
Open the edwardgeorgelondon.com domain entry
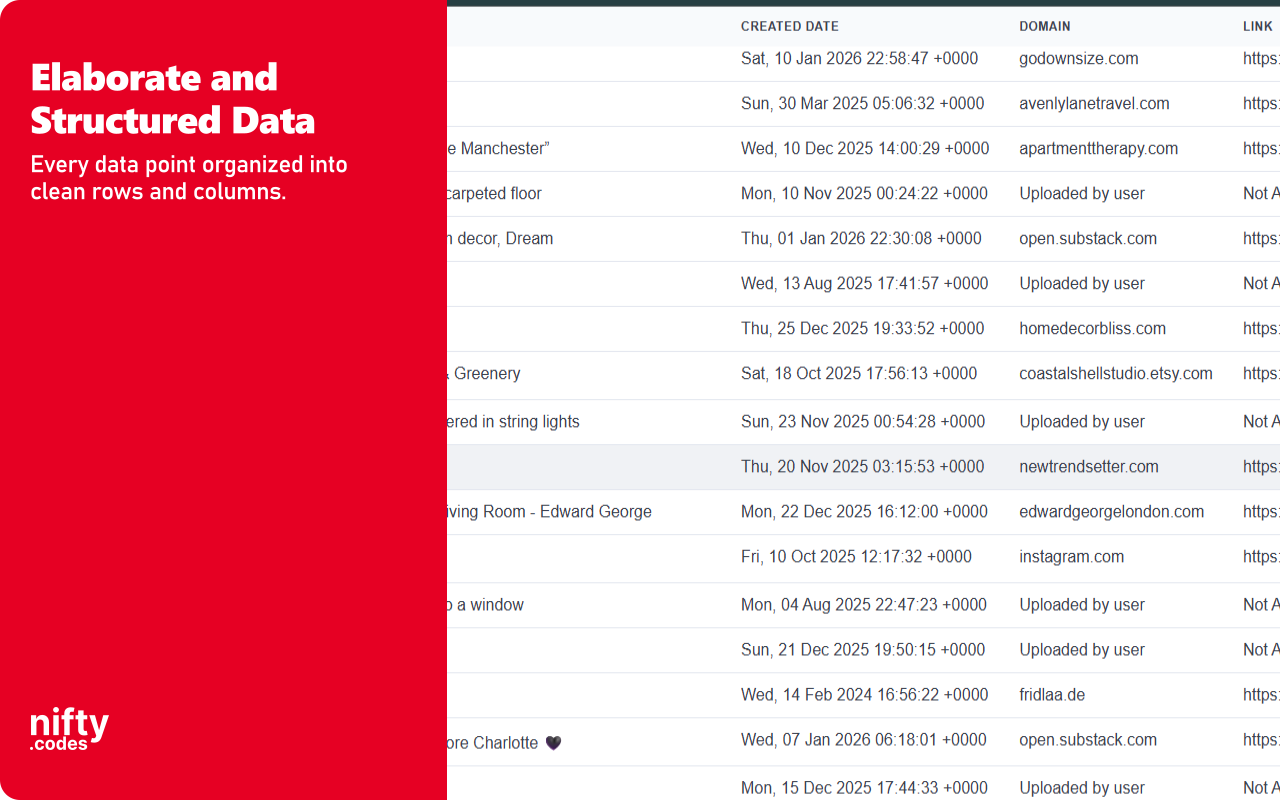[1112, 511]
